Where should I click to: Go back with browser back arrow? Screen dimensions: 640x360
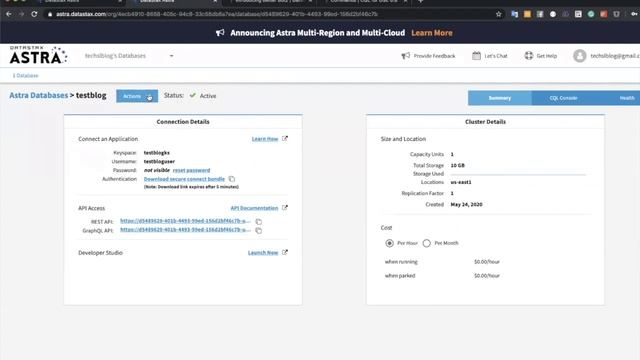9,14
